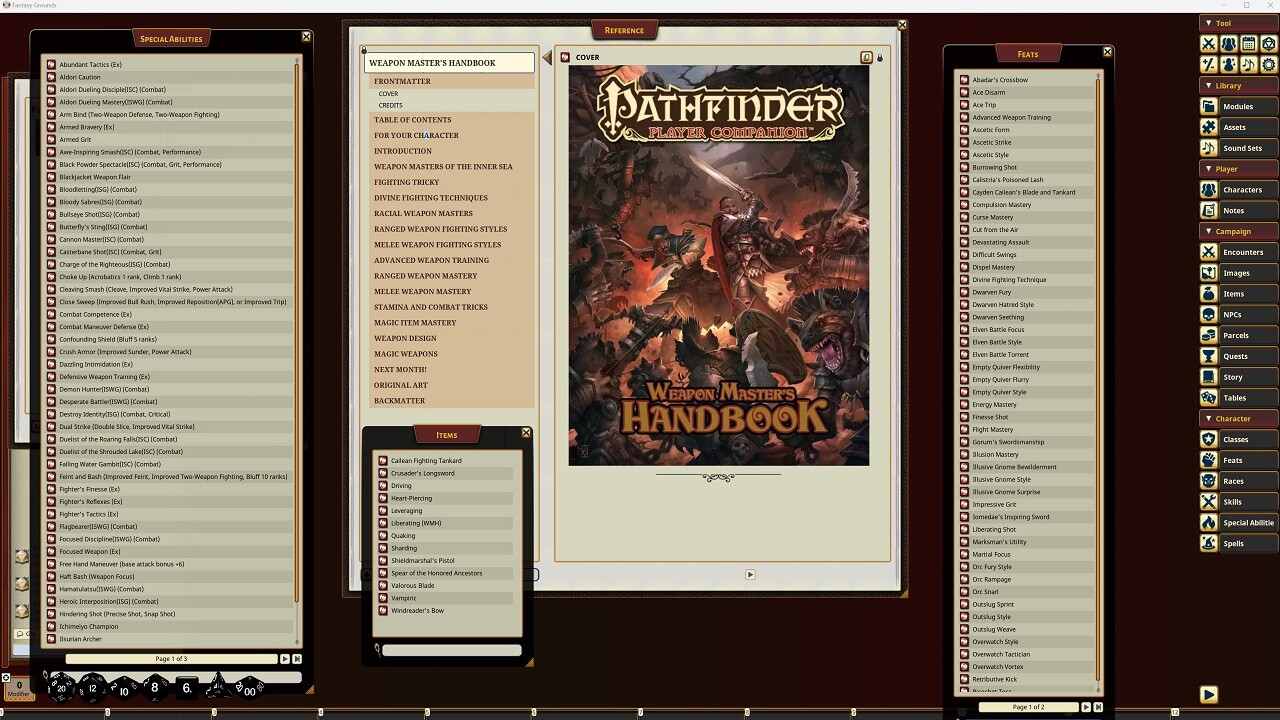The image size is (1280, 720).
Task: Toggle the lock on the Reference window
Action: pyautogui.click(x=880, y=57)
